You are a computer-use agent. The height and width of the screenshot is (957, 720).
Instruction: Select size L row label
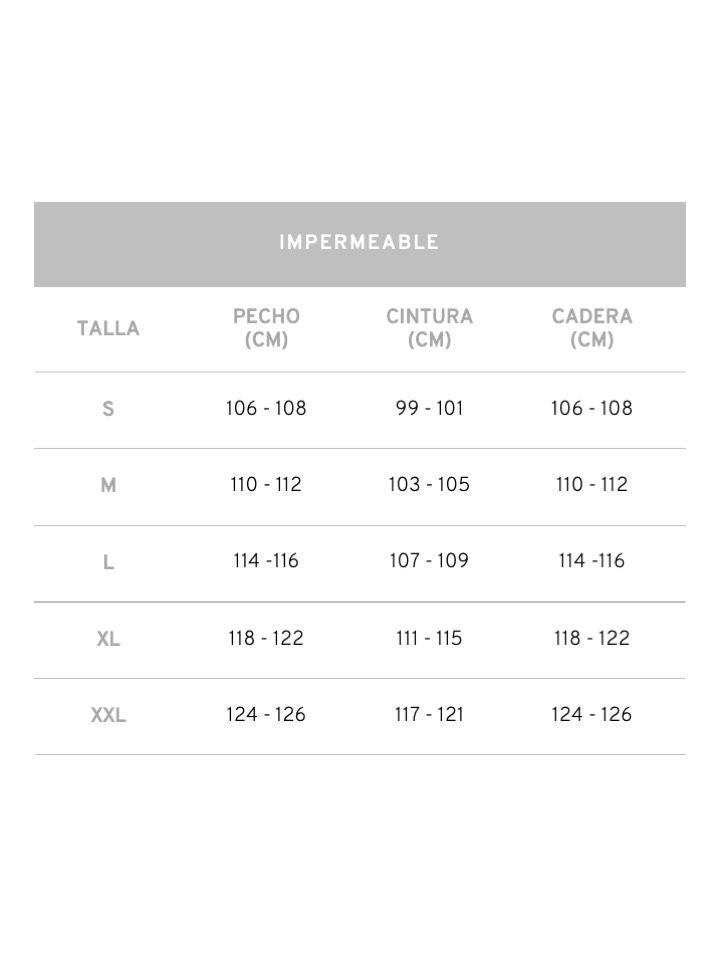click(108, 562)
